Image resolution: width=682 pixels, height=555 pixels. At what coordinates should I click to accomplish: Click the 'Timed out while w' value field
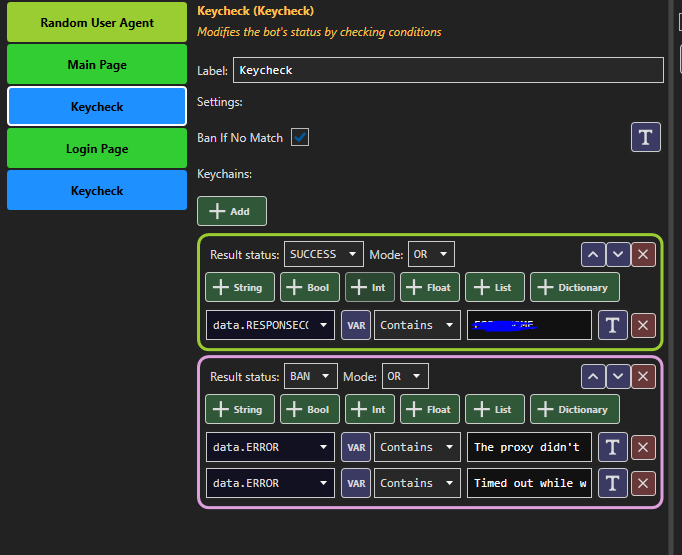529,483
